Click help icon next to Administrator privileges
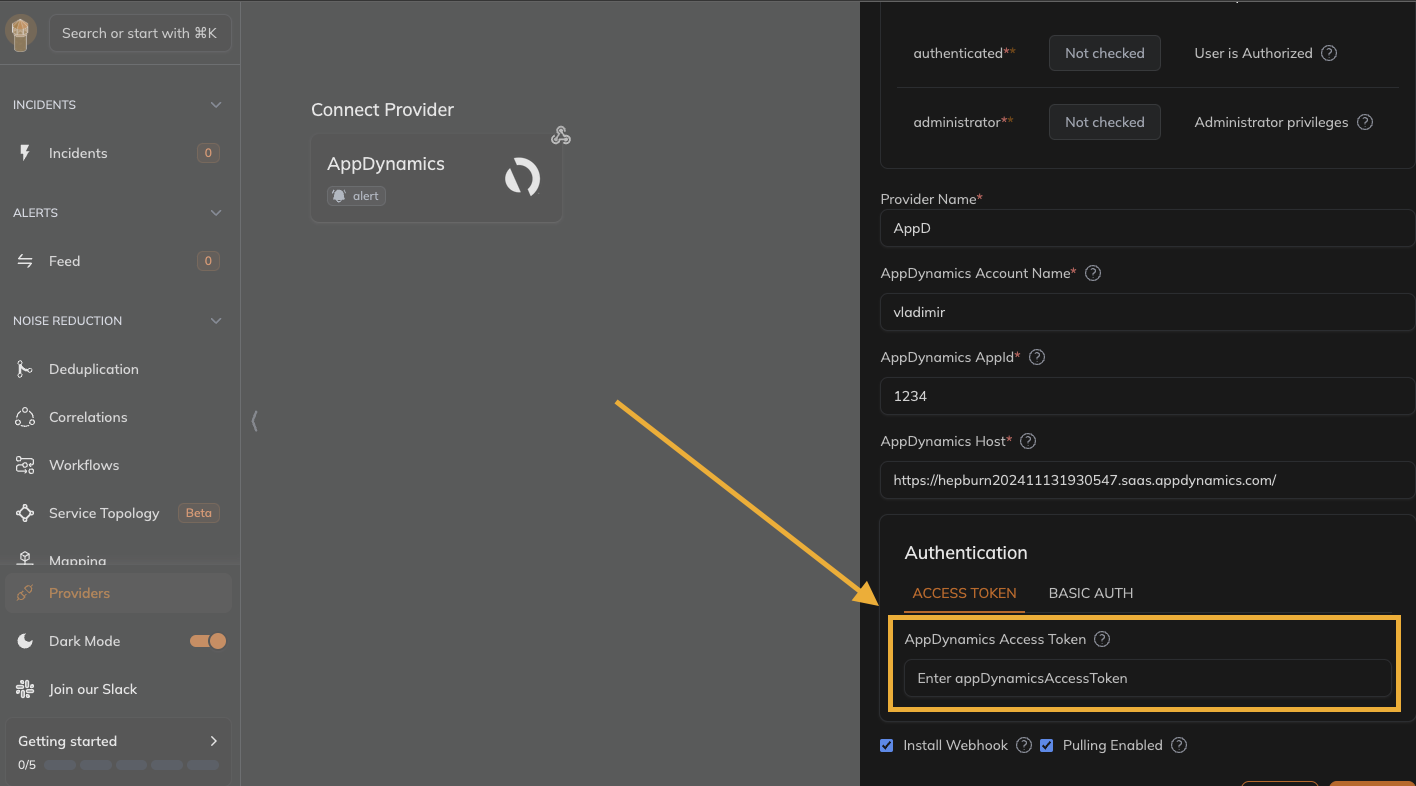1416x786 pixels. (1365, 122)
